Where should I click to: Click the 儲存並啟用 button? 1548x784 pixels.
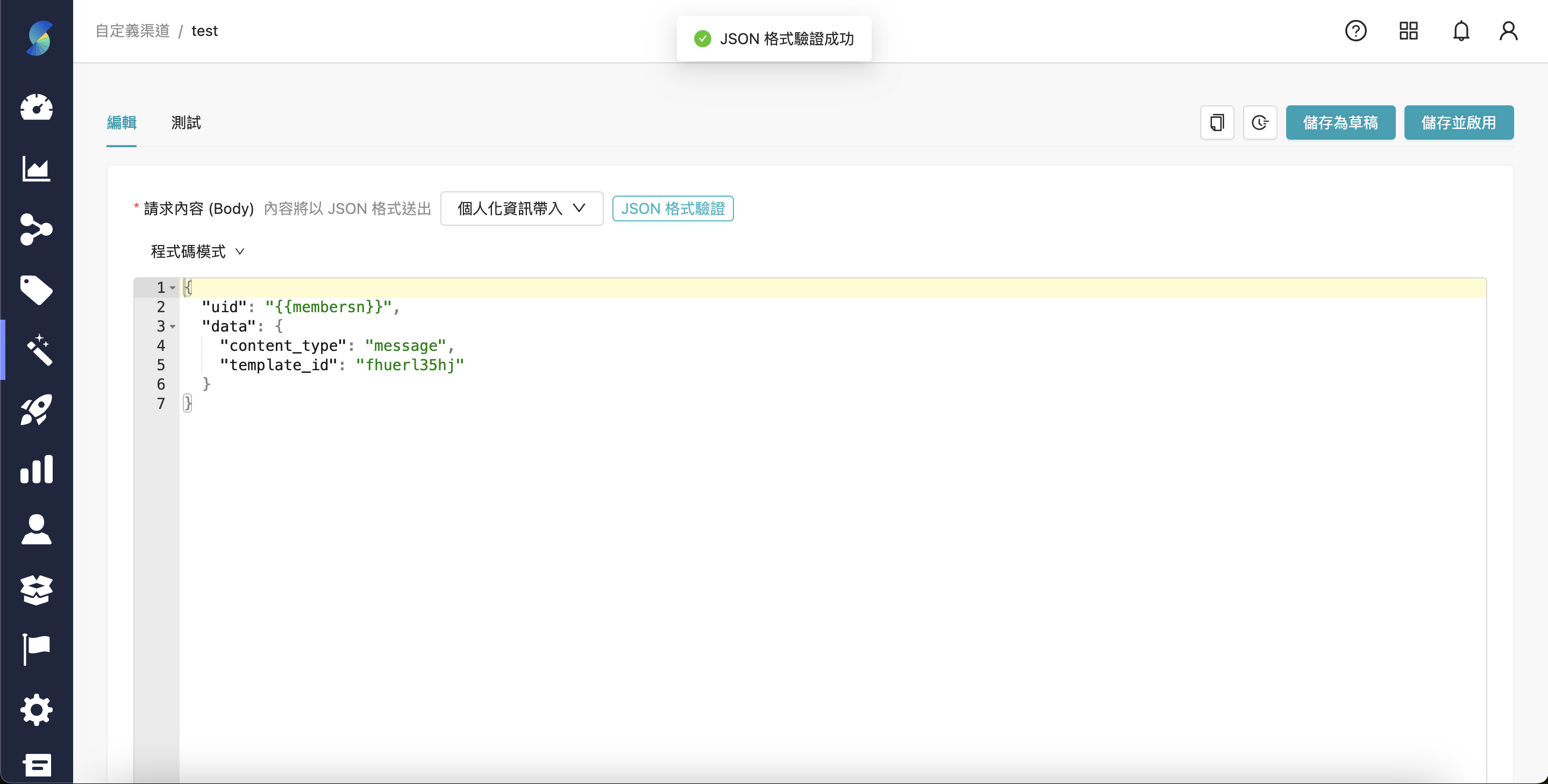1458,123
